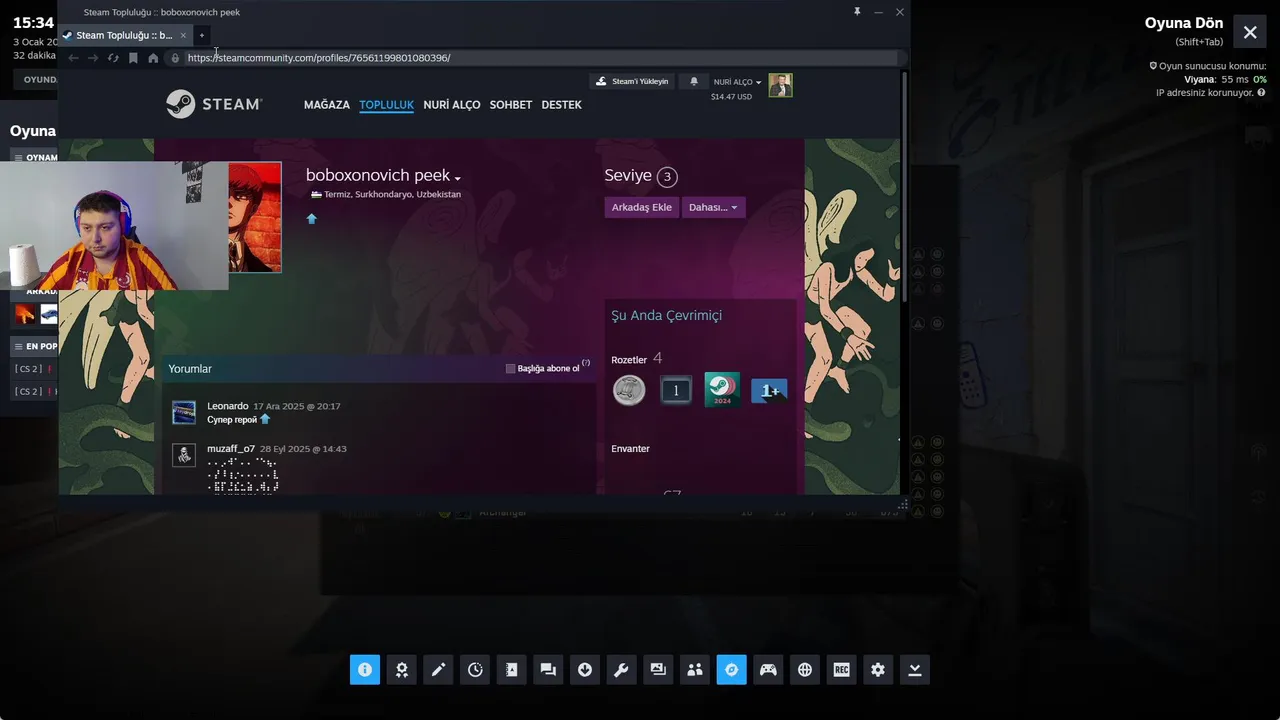Open the REC game recording icon
This screenshot has width=1280, height=720.
tap(841, 670)
